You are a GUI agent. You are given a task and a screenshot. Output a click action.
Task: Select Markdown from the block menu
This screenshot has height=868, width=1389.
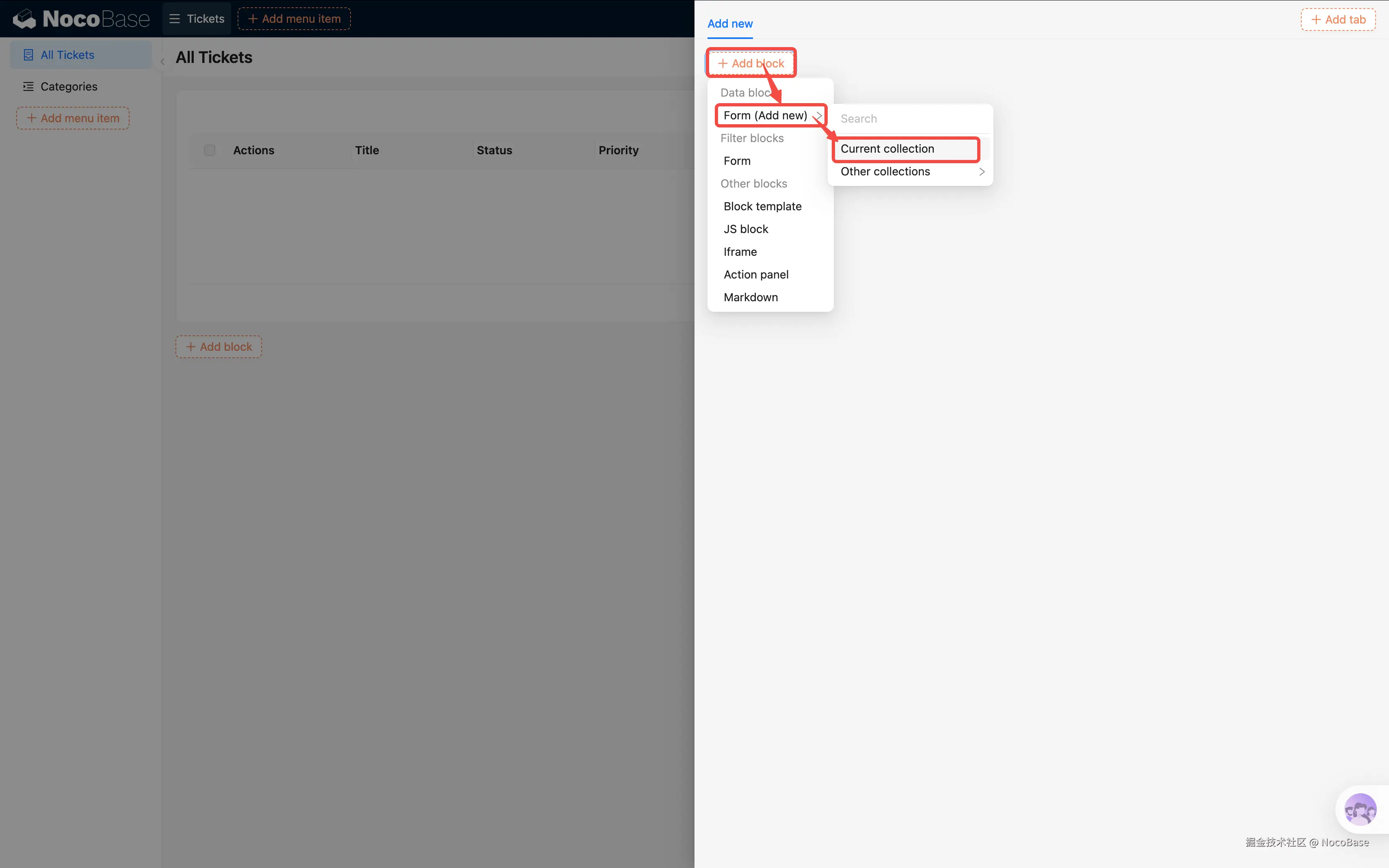(751, 297)
